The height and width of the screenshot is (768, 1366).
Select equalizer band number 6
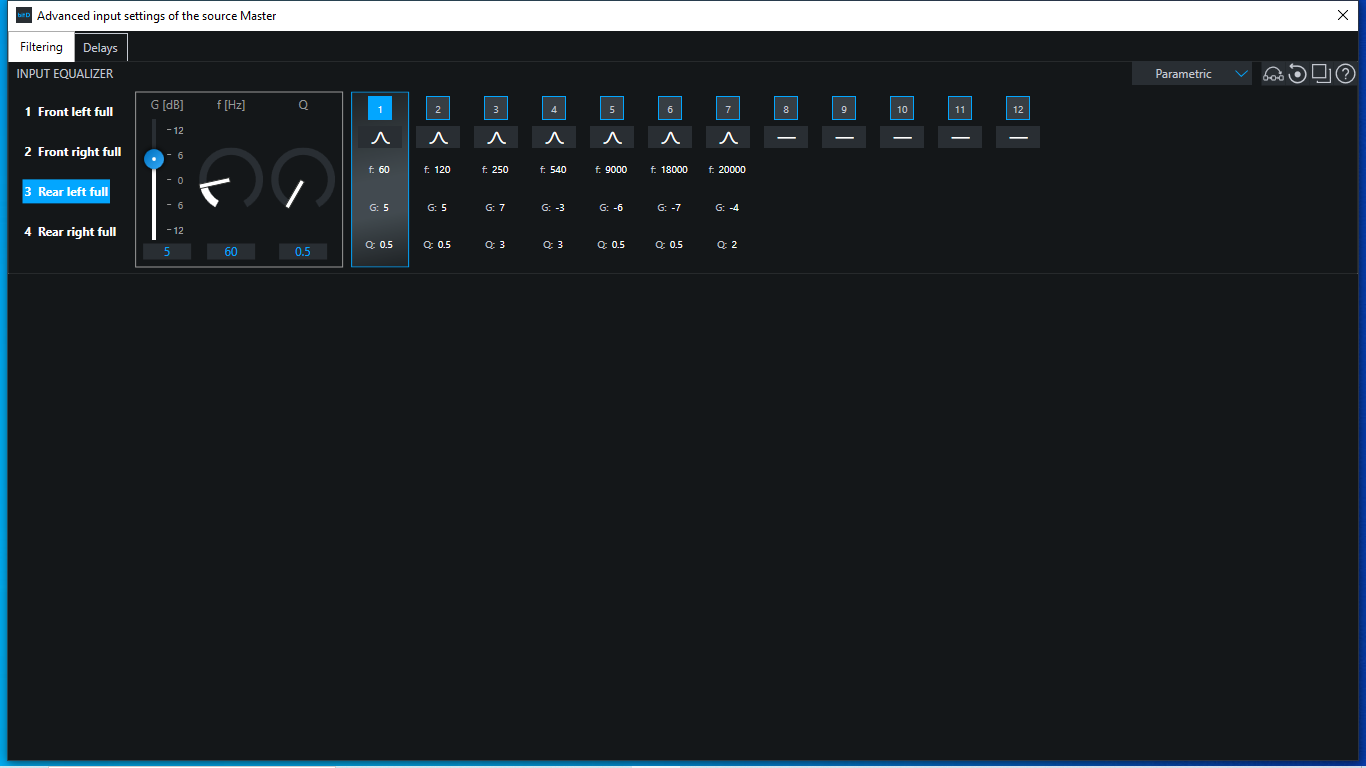670,109
